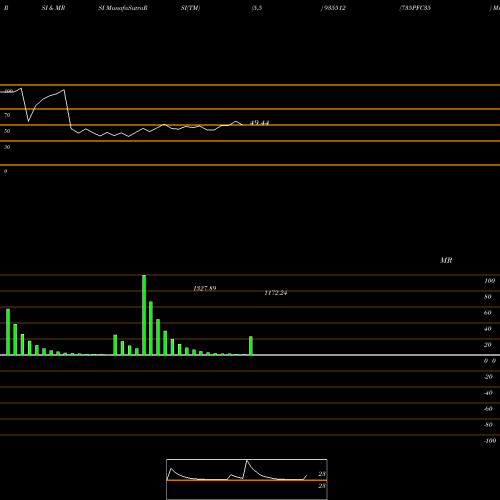Screen dimensions: 500x500
Task: Click the 'SI & MR' header text
Action: [x=53, y=8]
